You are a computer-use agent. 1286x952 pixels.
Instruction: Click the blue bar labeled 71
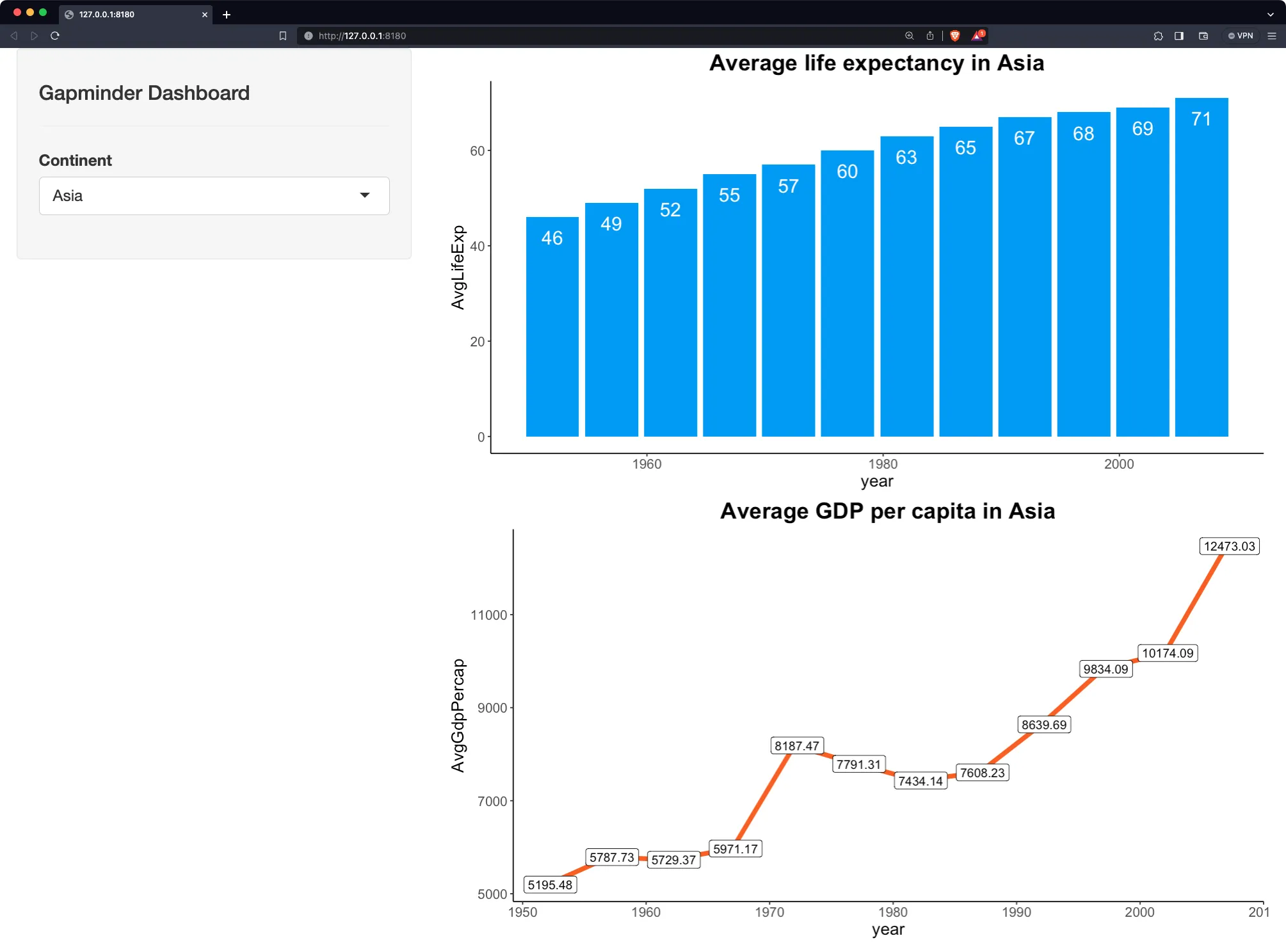(1201, 269)
